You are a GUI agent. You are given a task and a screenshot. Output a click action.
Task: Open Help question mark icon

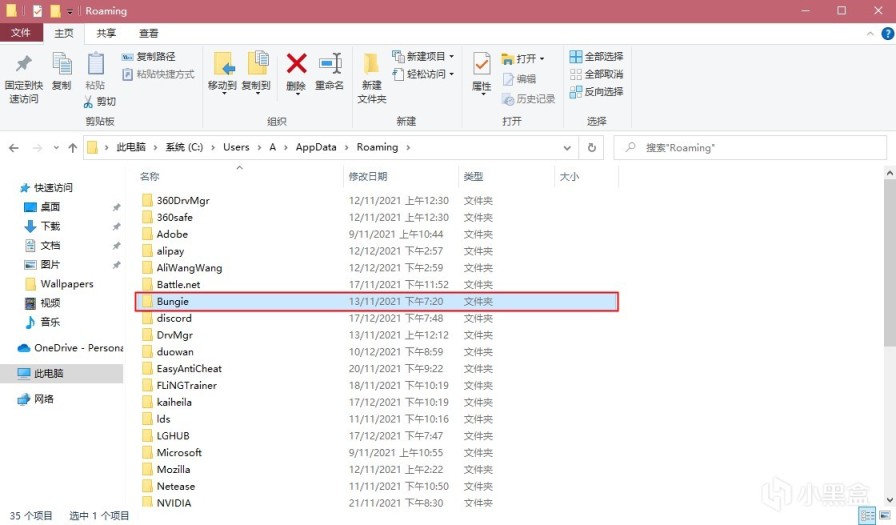[x=887, y=34]
